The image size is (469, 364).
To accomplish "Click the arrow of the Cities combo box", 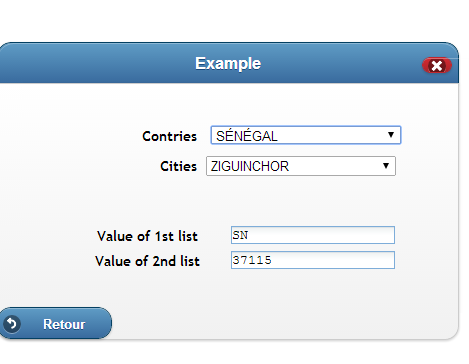I will point(386,166).
